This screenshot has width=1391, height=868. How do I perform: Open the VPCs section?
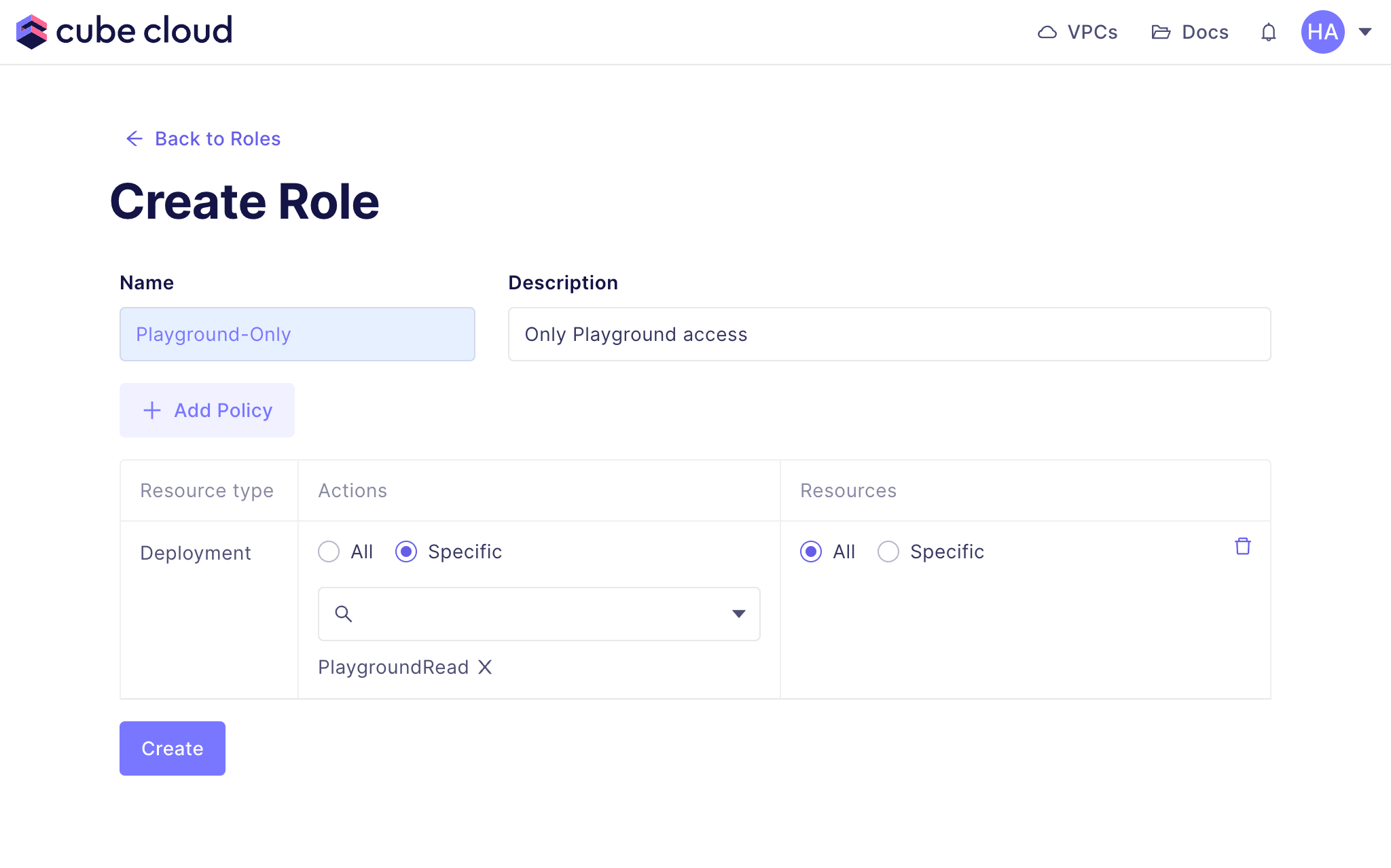(x=1079, y=32)
